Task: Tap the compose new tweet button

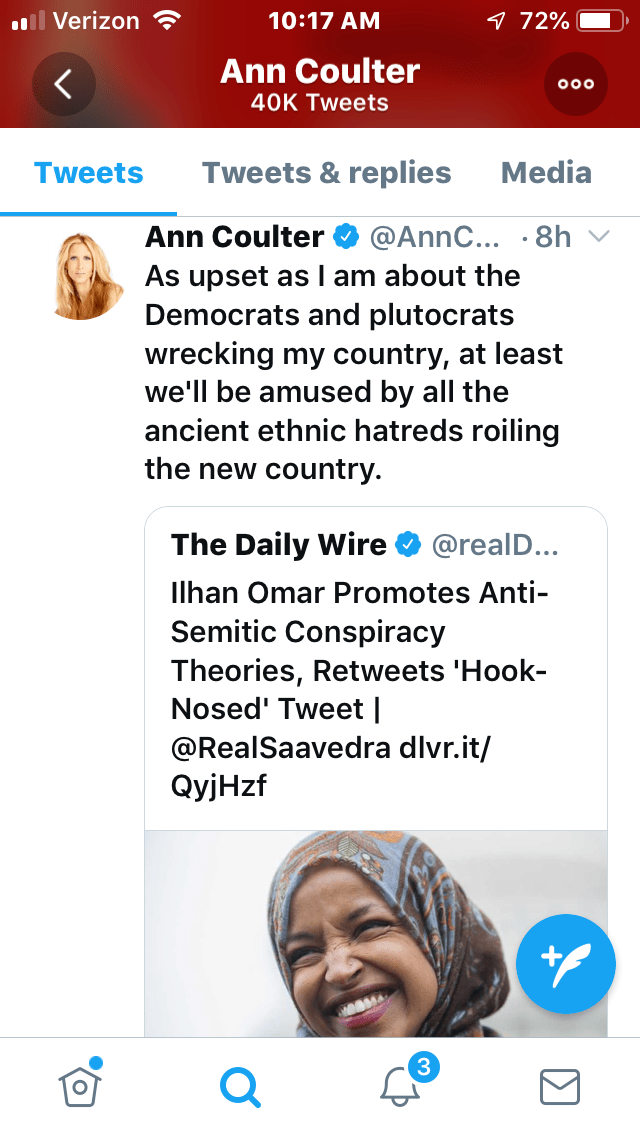Action: point(566,964)
